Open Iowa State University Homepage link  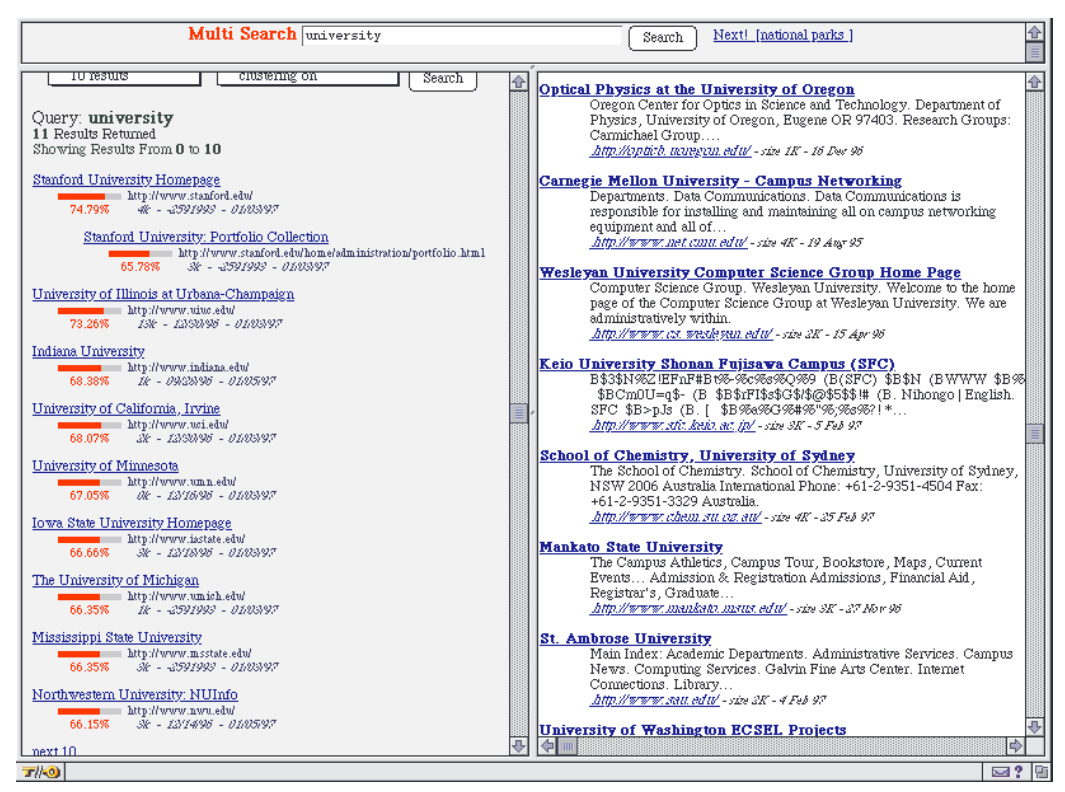point(132,522)
